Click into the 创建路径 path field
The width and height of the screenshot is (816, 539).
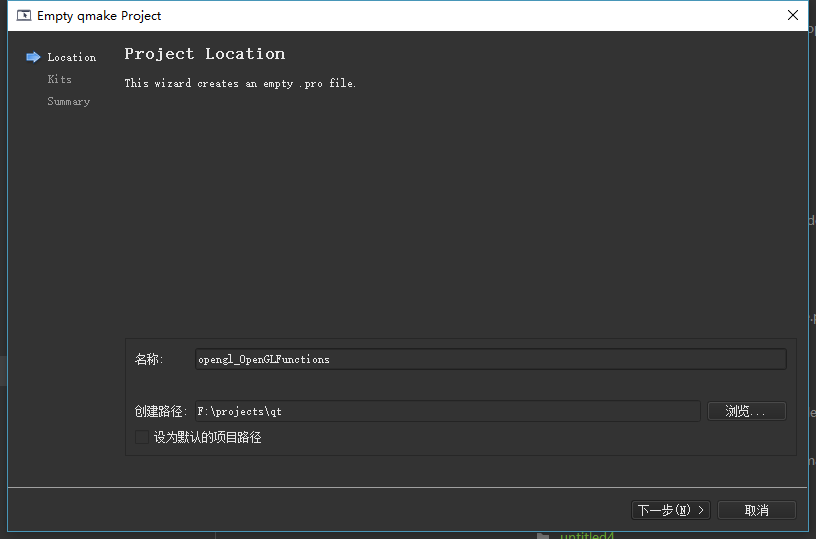coord(447,411)
